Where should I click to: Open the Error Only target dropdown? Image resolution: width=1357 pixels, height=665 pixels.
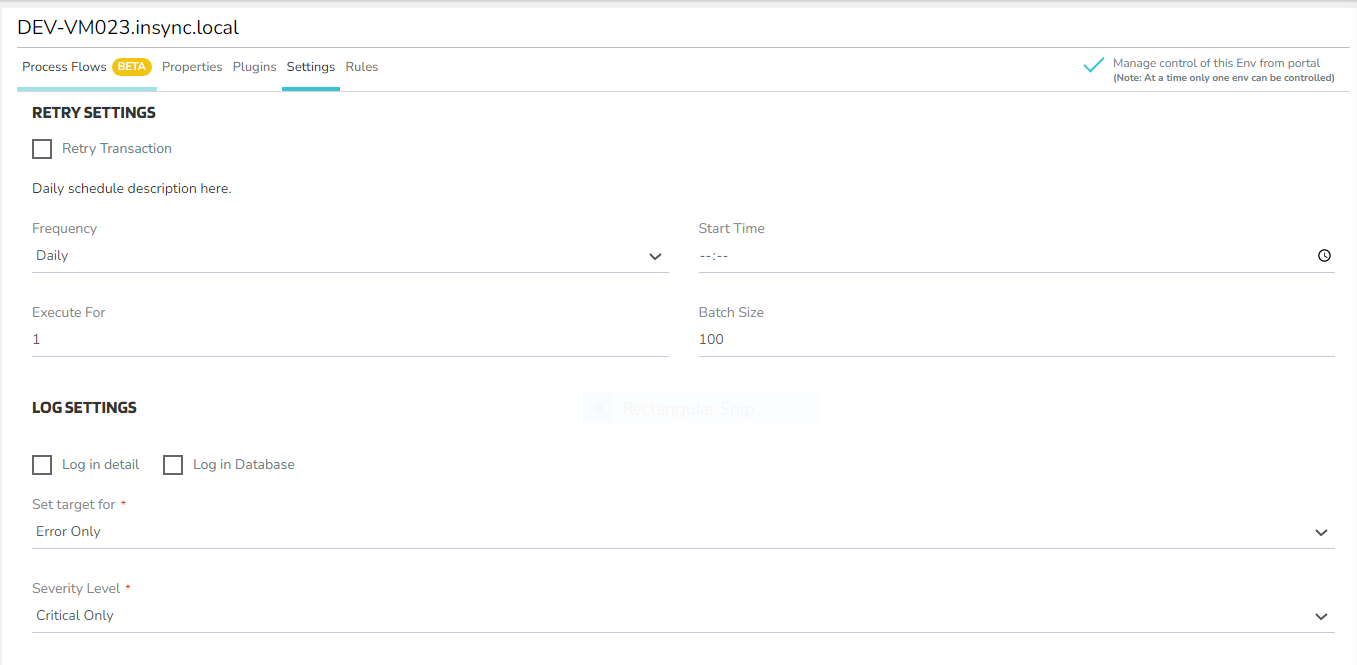coord(670,532)
